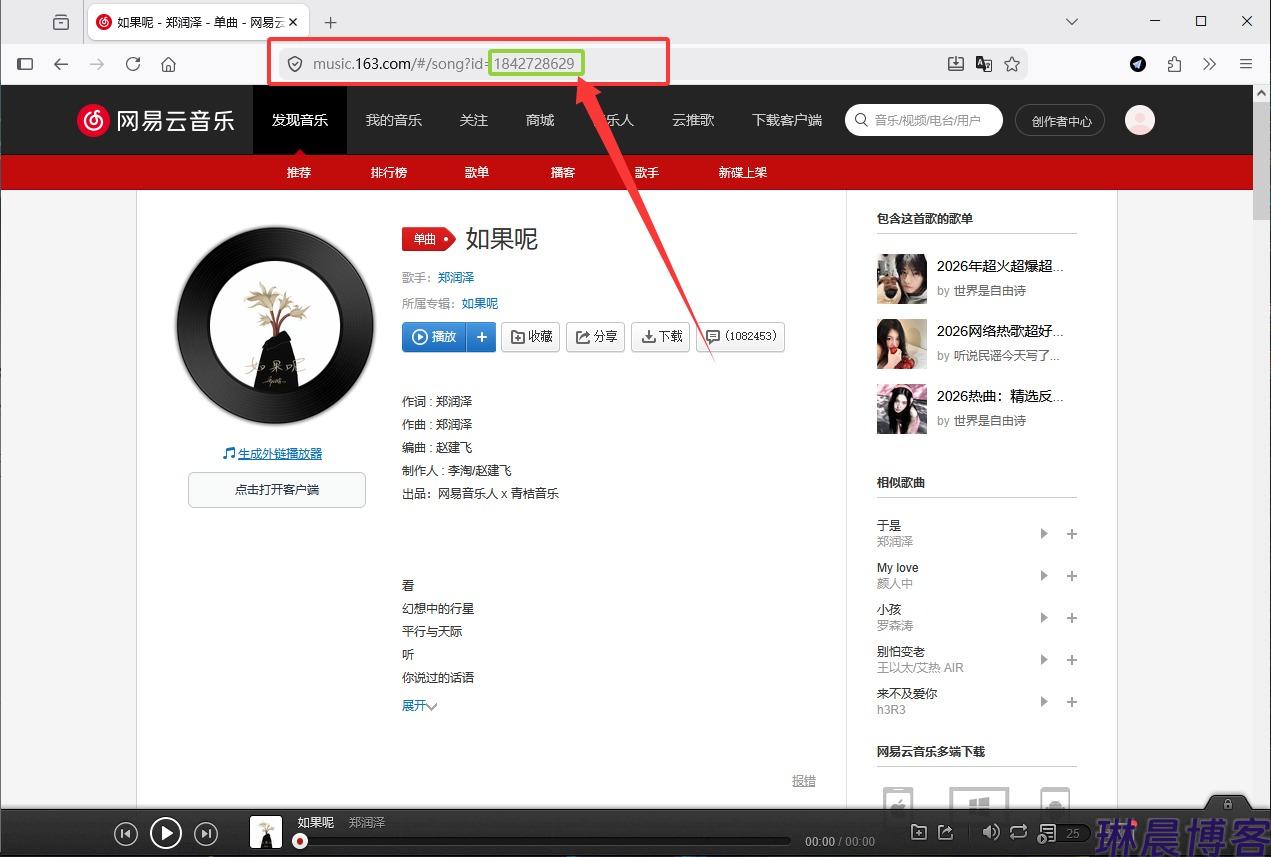The width and height of the screenshot is (1271, 857).
Task: Expand similar song 于是 with its arrow
Action: (x=1043, y=533)
